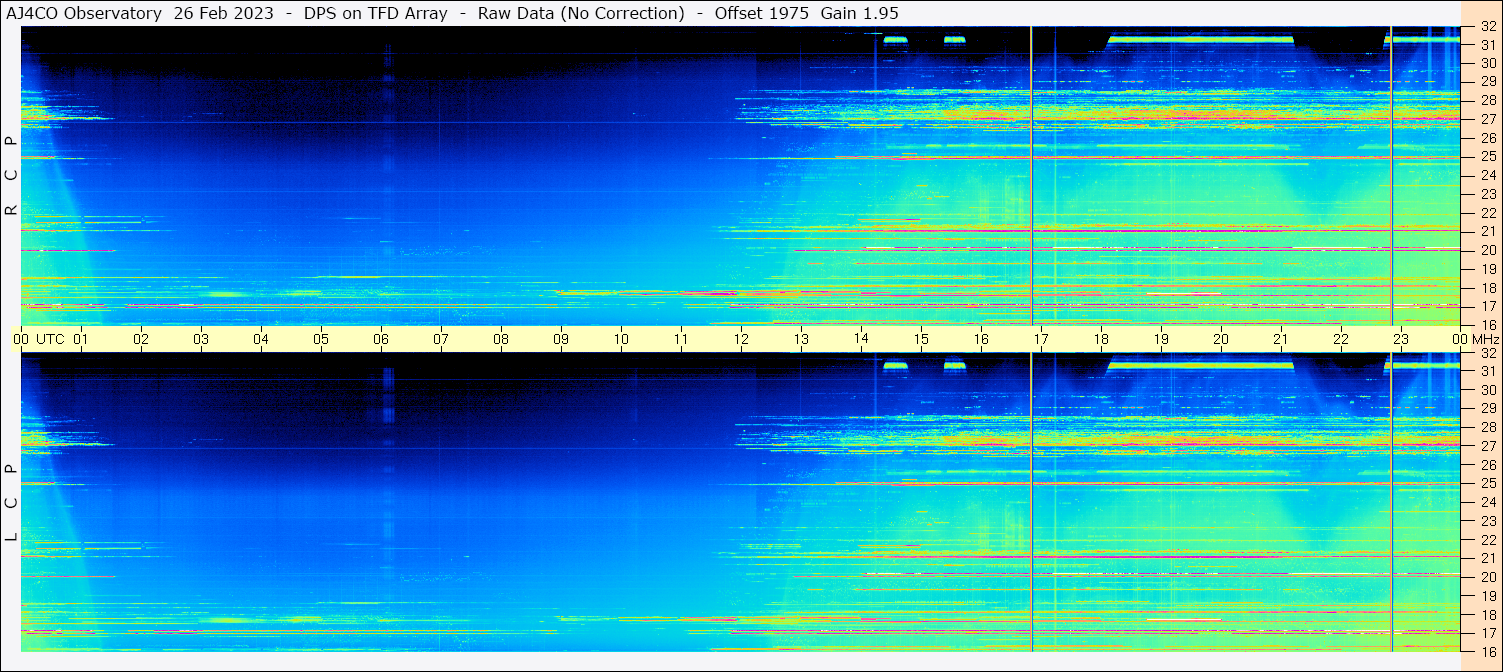
Task: Click the RCP panel axis label
Action: point(11,176)
